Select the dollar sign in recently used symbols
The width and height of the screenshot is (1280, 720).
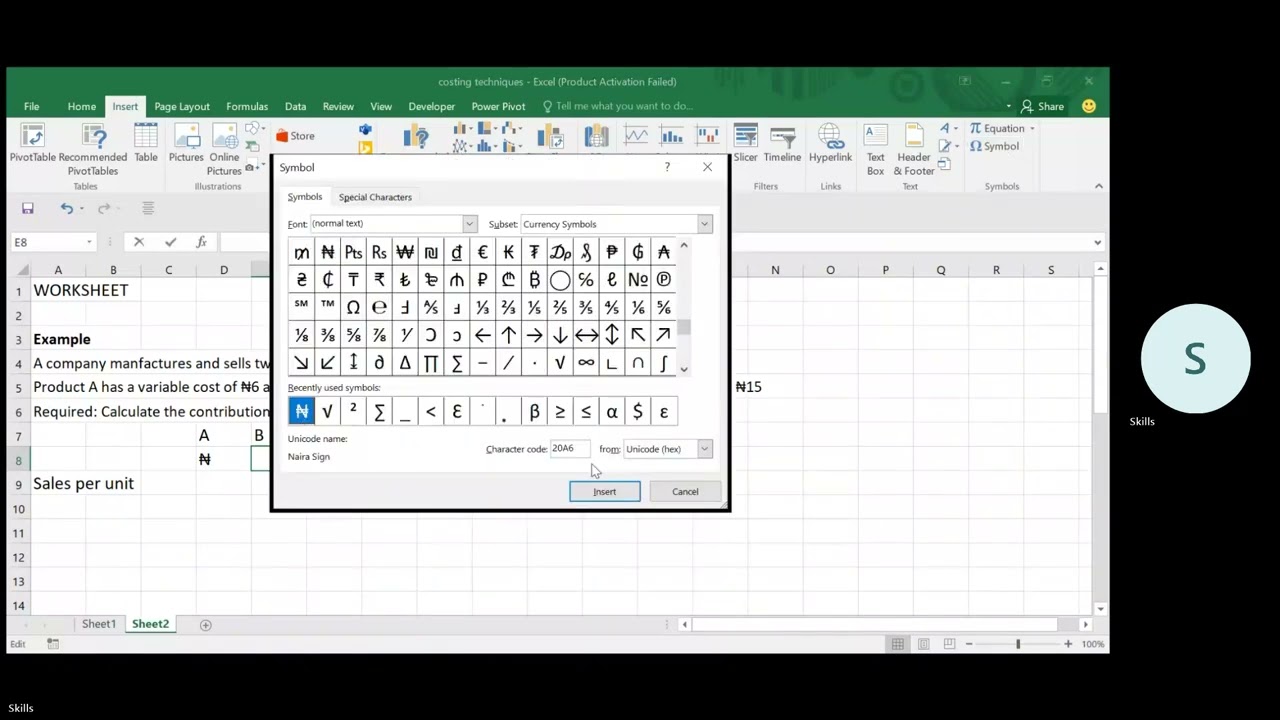click(638, 412)
